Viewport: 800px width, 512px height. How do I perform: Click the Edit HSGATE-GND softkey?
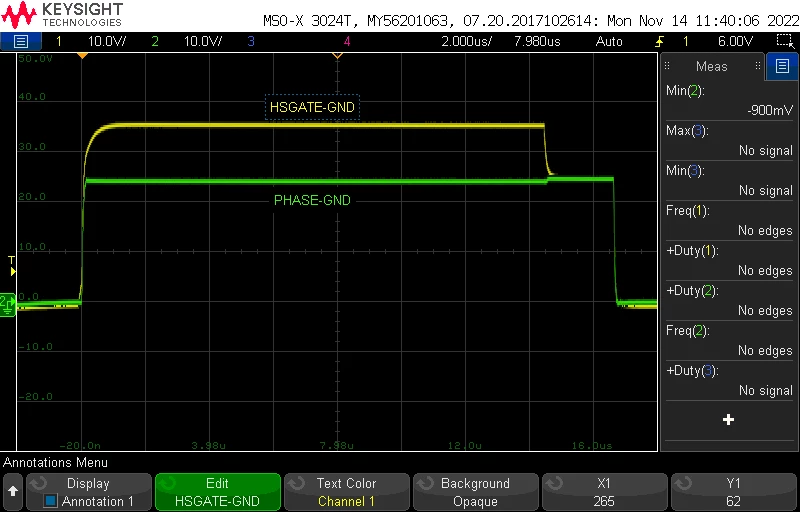pyautogui.click(x=218, y=492)
